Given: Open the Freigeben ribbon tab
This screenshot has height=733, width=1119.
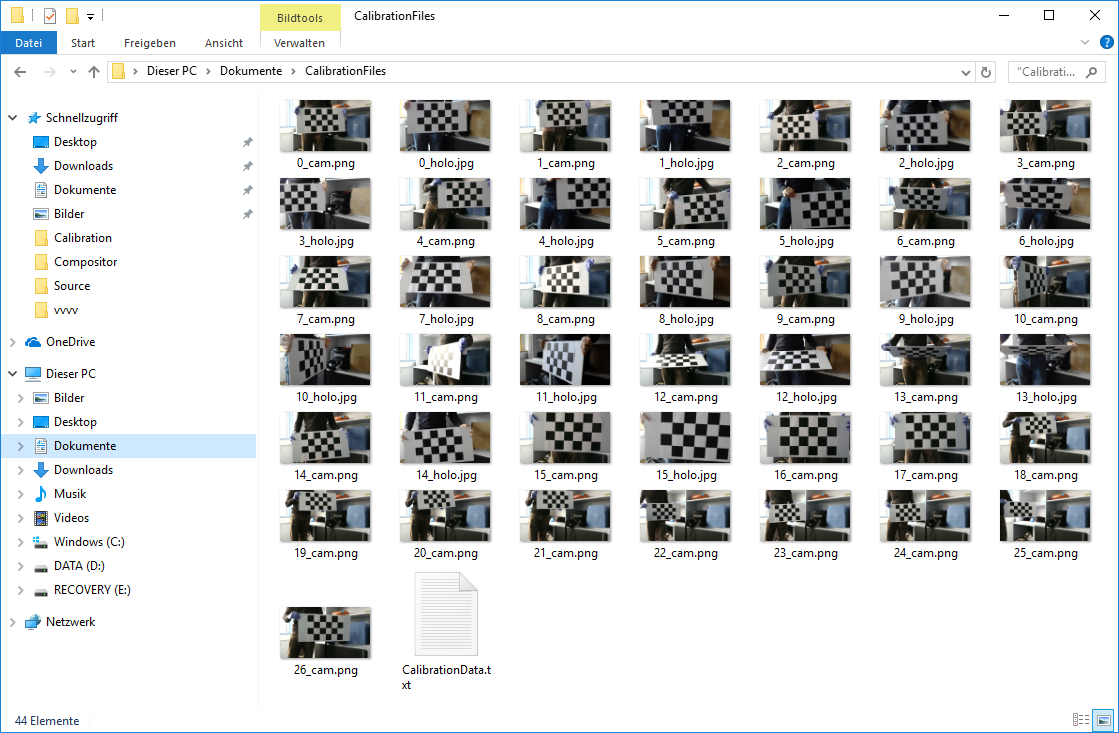Looking at the screenshot, I should [150, 43].
